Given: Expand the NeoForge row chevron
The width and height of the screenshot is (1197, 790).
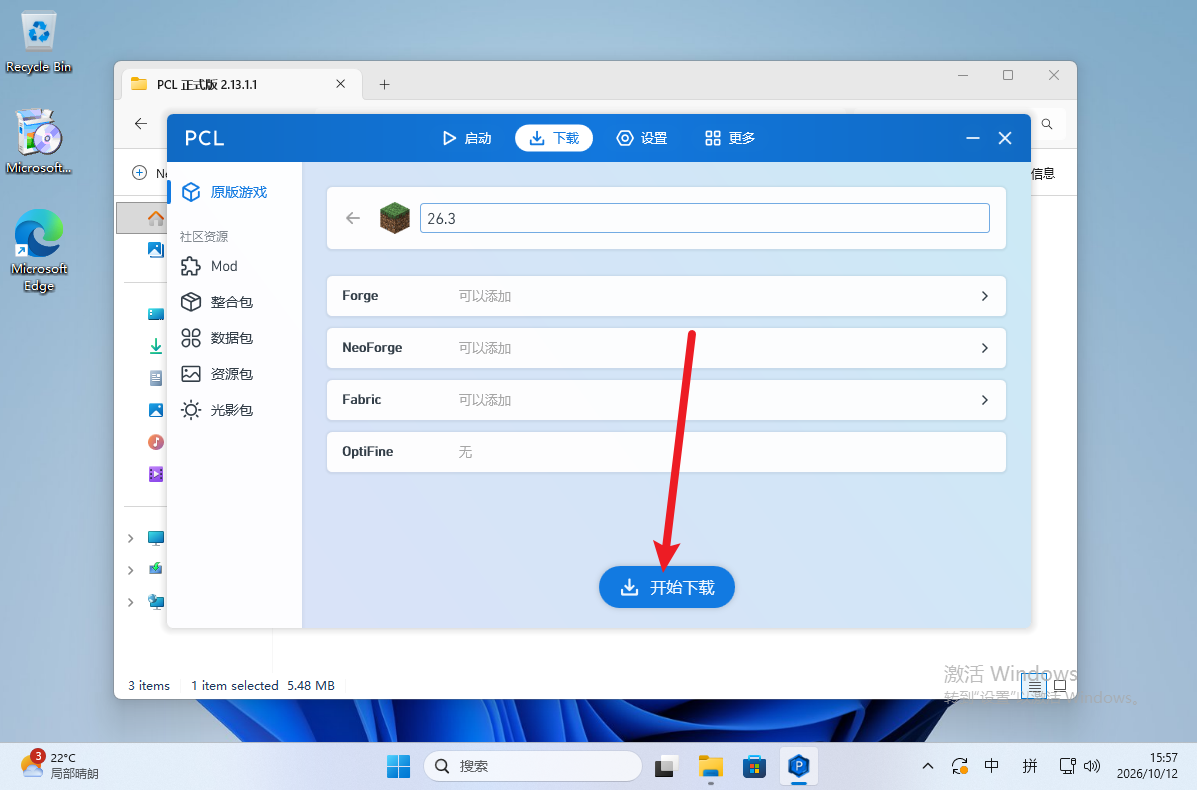Looking at the screenshot, I should coord(985,348).
